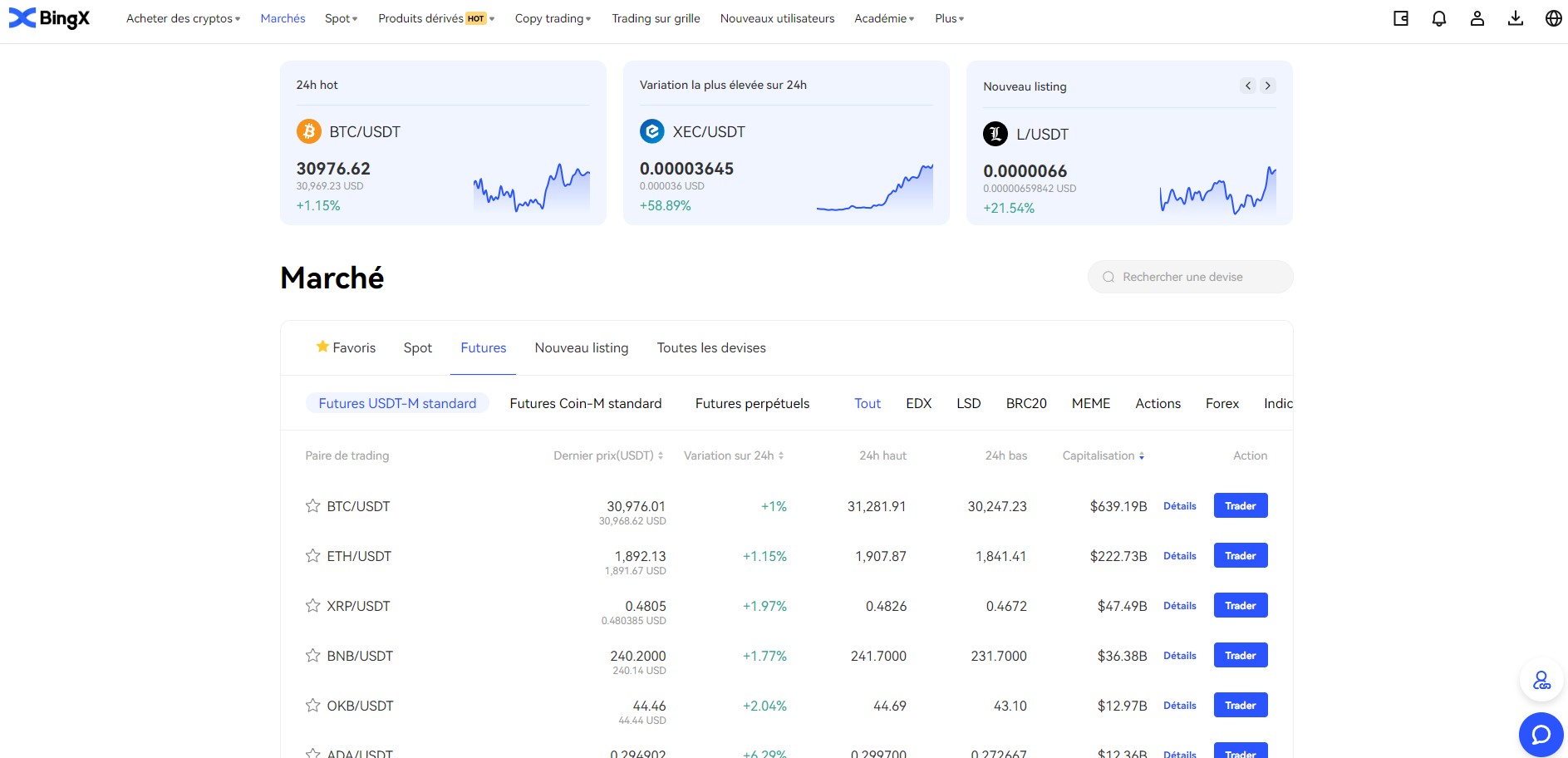Open Détails for BNB/USDT
1568x758 pixels.
click(1180, 655)
